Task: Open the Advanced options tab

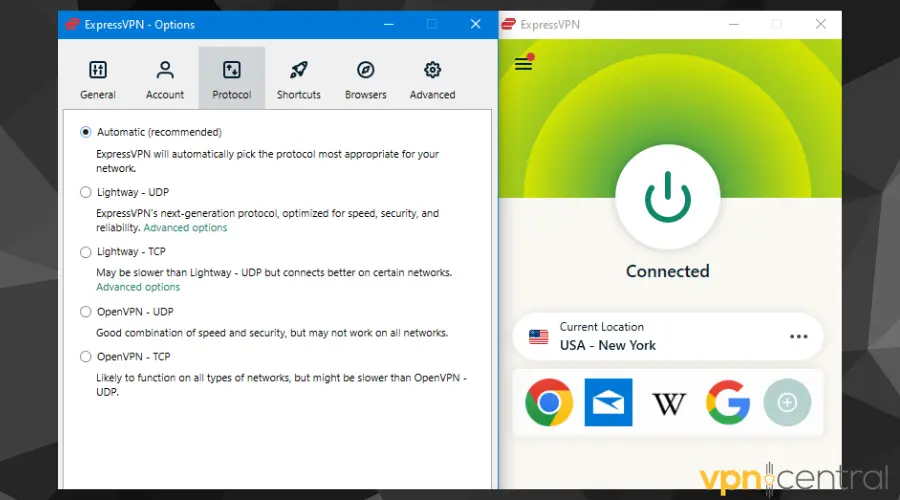Action: pos(432,79)
